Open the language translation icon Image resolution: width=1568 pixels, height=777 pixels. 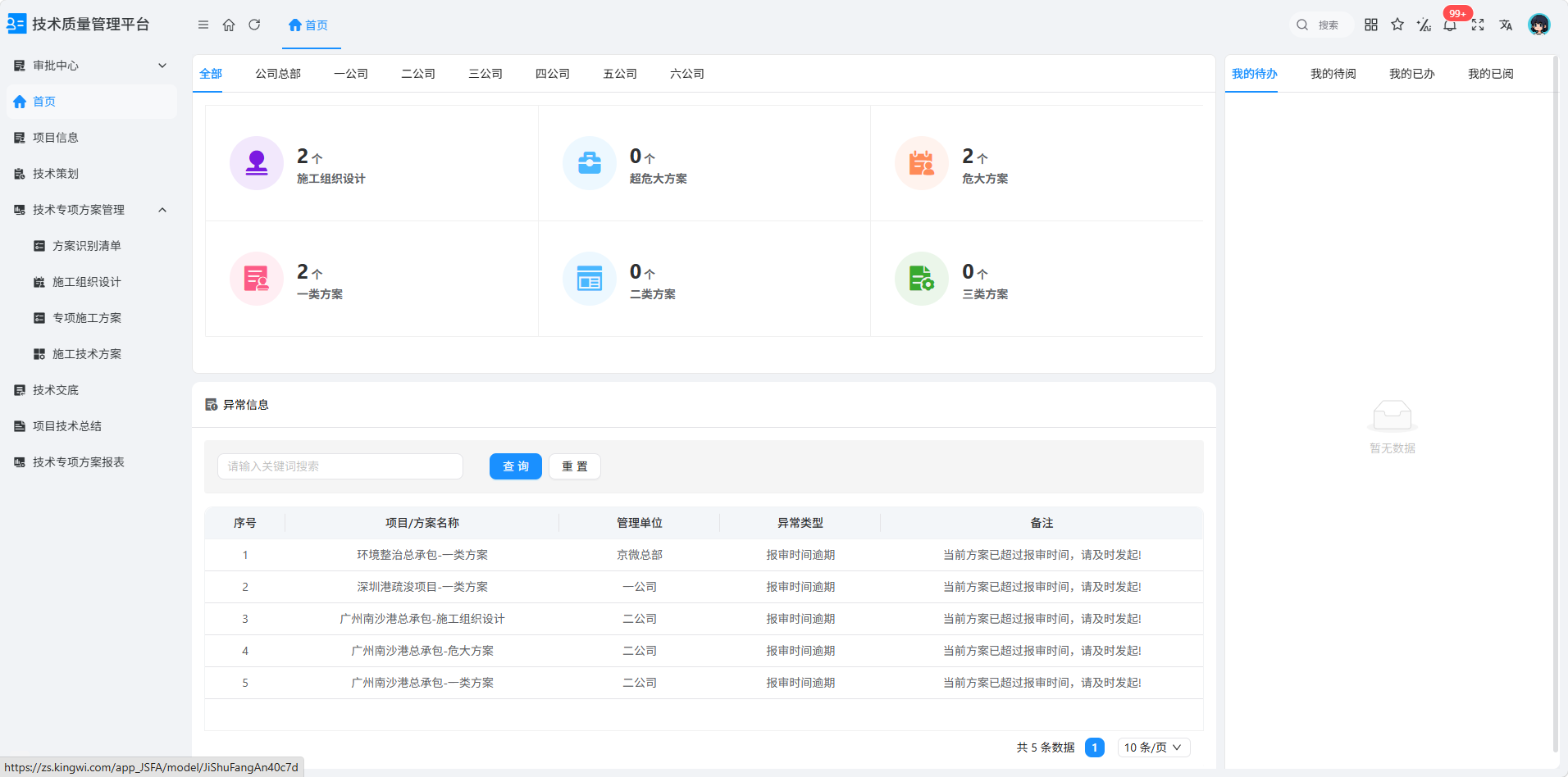pos(1506,25)
